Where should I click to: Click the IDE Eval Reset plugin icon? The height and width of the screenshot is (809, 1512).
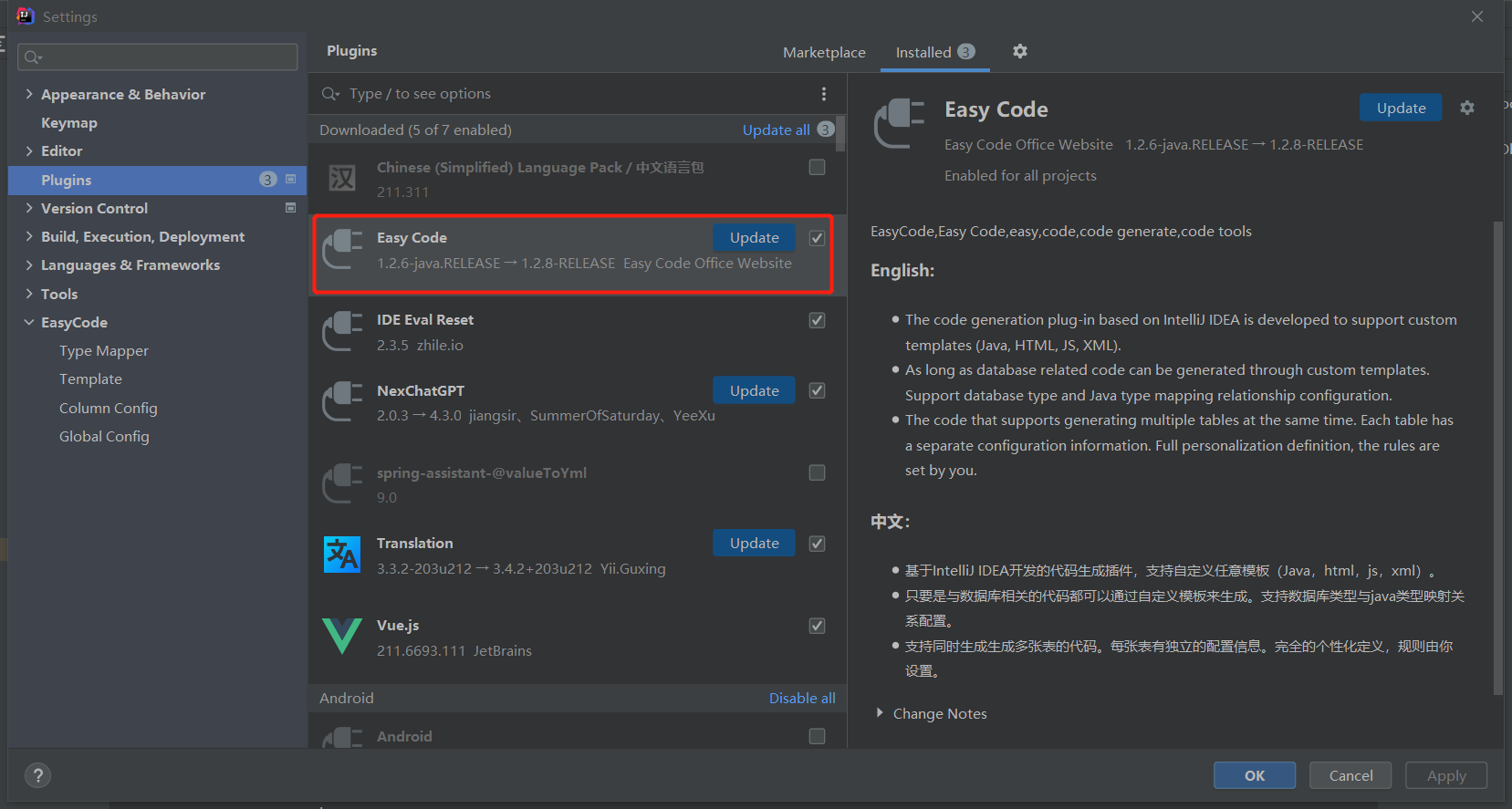point(342,331)
